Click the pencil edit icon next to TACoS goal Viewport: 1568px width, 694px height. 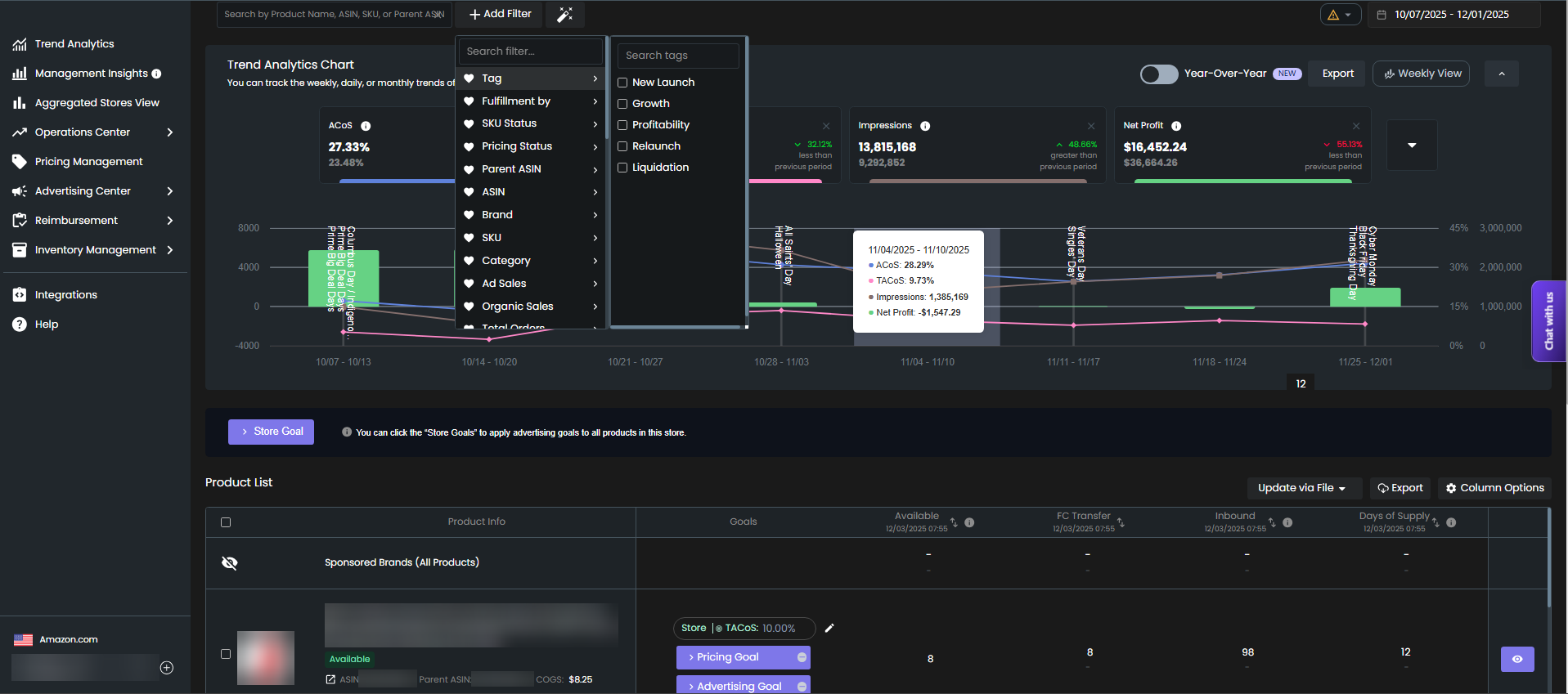click(x=829, y=628)
